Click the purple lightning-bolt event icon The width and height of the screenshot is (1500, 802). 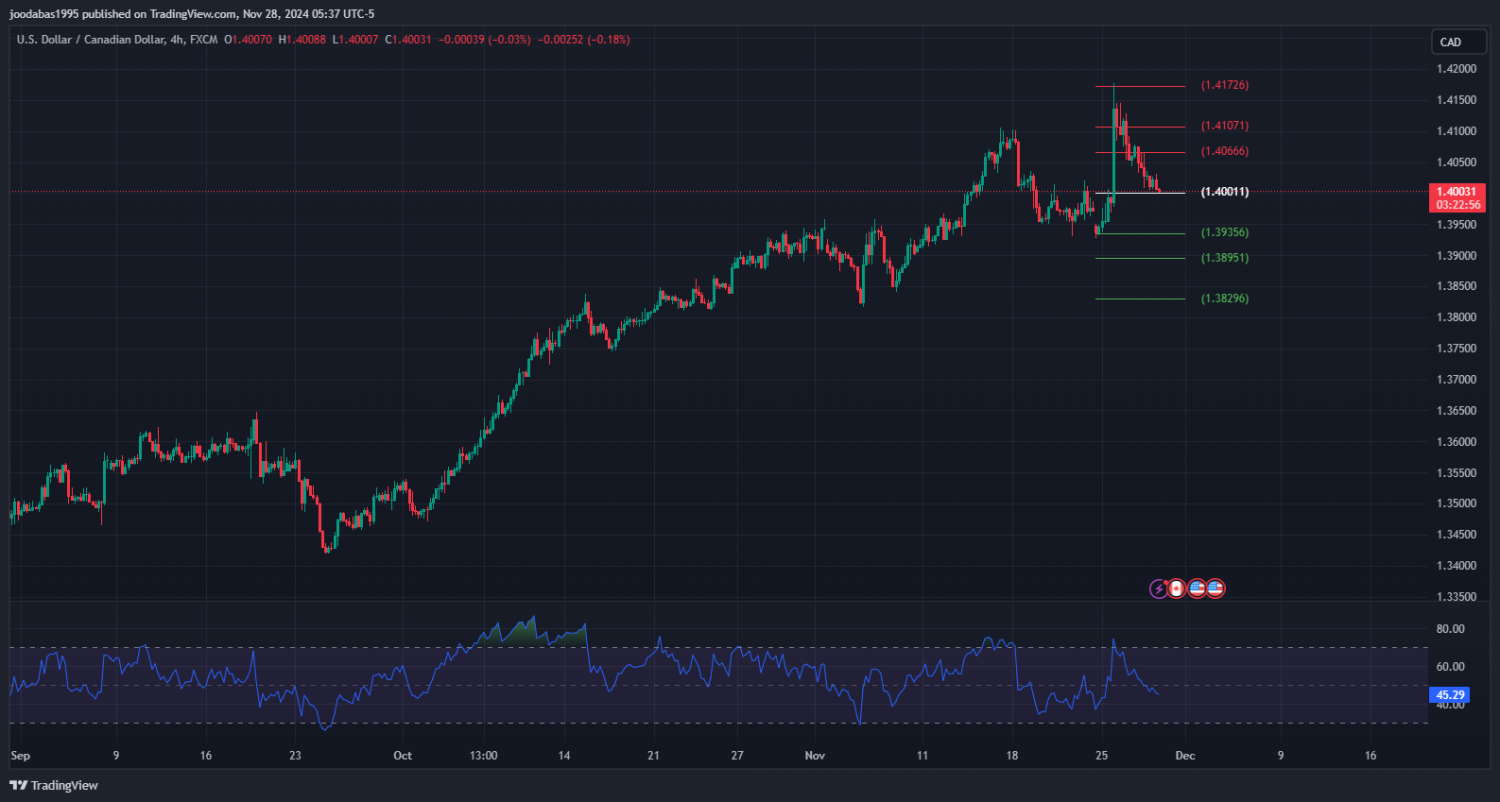coord(1159,589)
